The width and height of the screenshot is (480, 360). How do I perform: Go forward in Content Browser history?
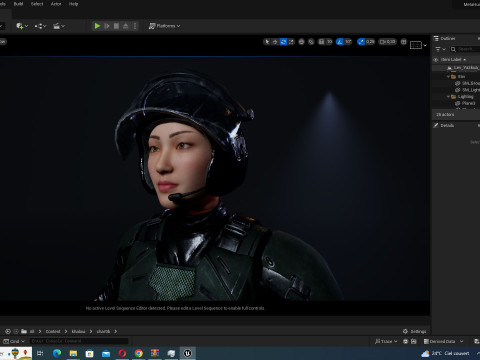pos(16,331)
